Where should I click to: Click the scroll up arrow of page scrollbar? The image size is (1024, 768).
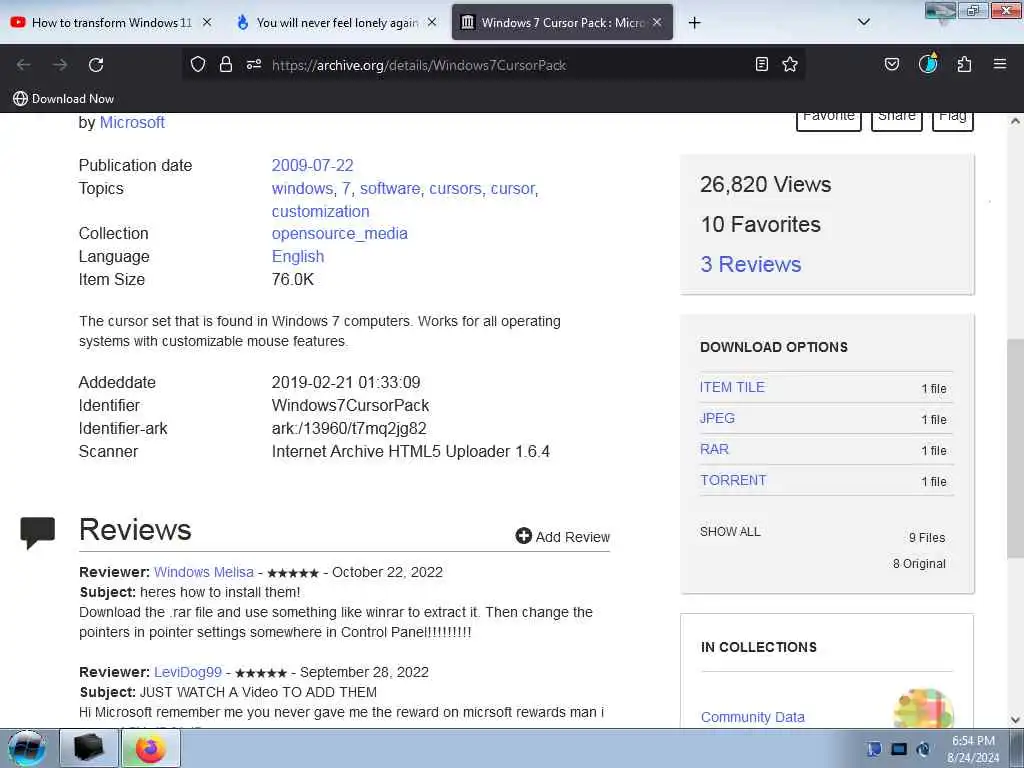(x=1015, y=121)
